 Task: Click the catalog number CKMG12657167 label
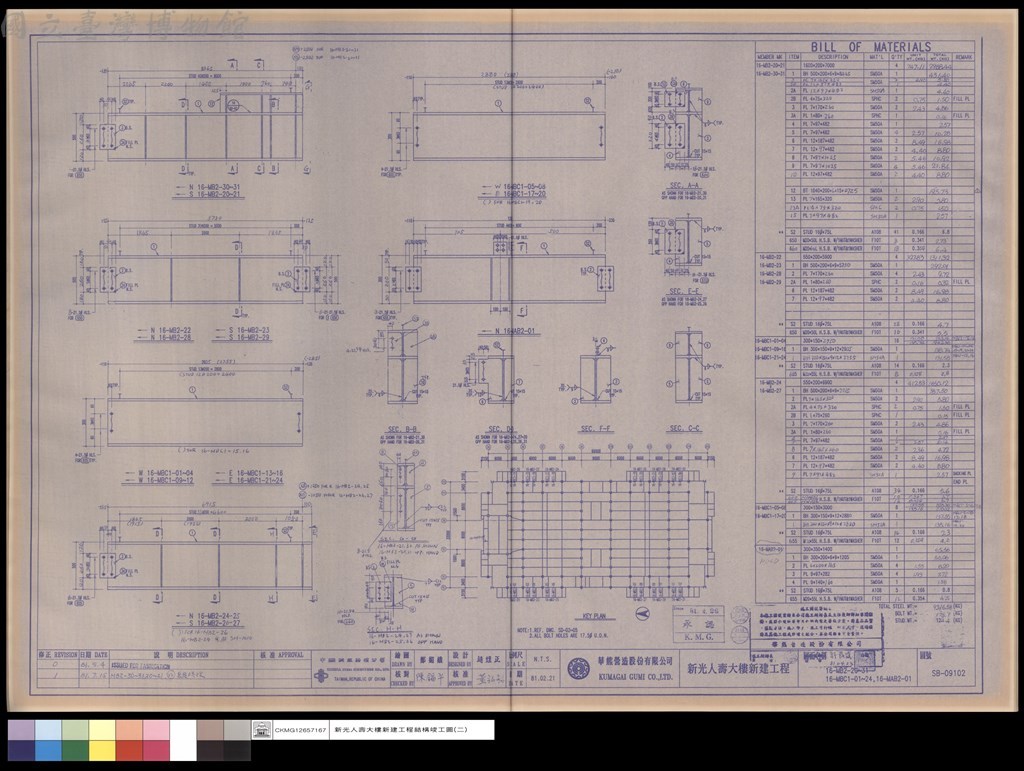(x=300, y=730)
